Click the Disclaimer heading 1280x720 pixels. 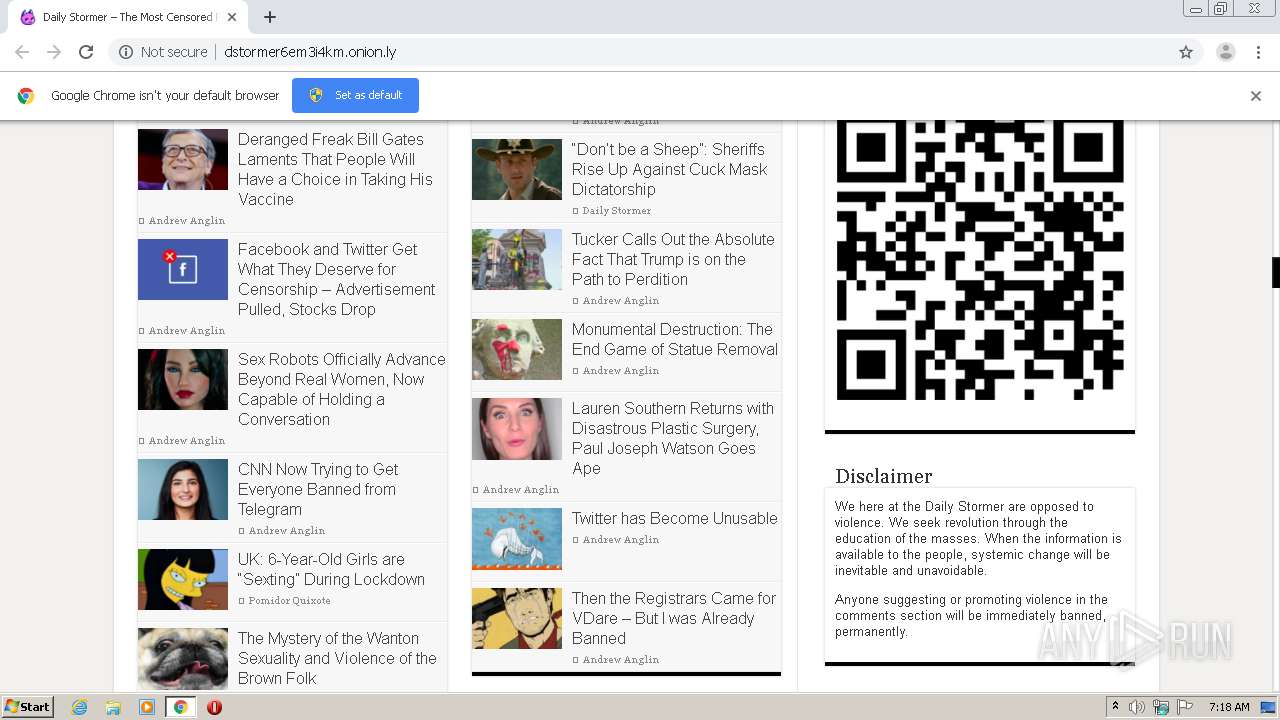coord(884,476)
